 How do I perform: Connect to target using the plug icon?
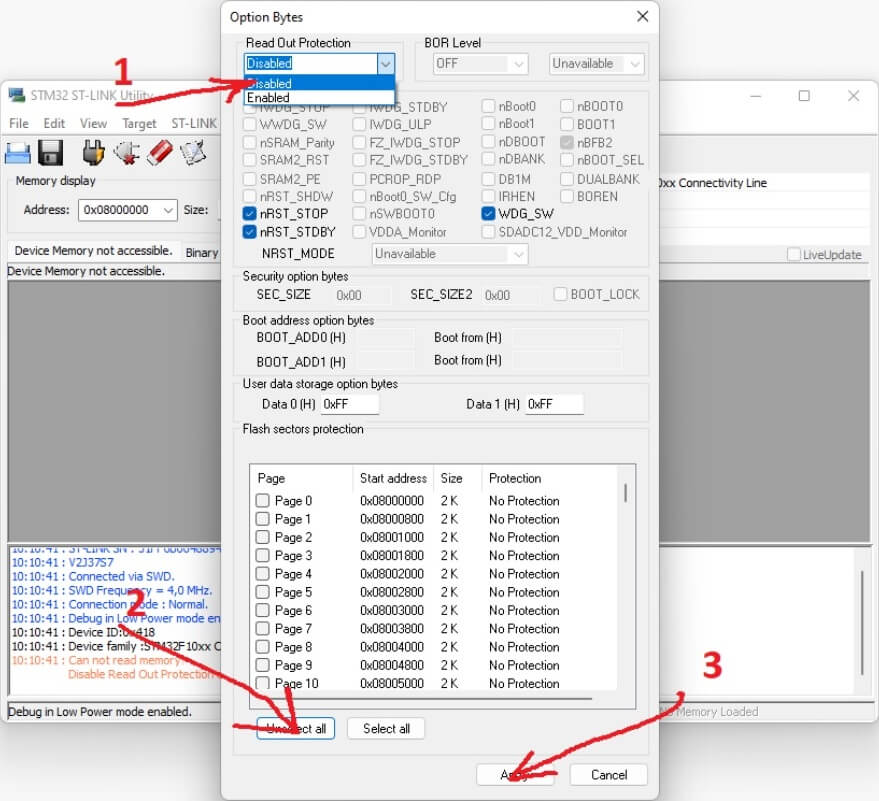93,152
